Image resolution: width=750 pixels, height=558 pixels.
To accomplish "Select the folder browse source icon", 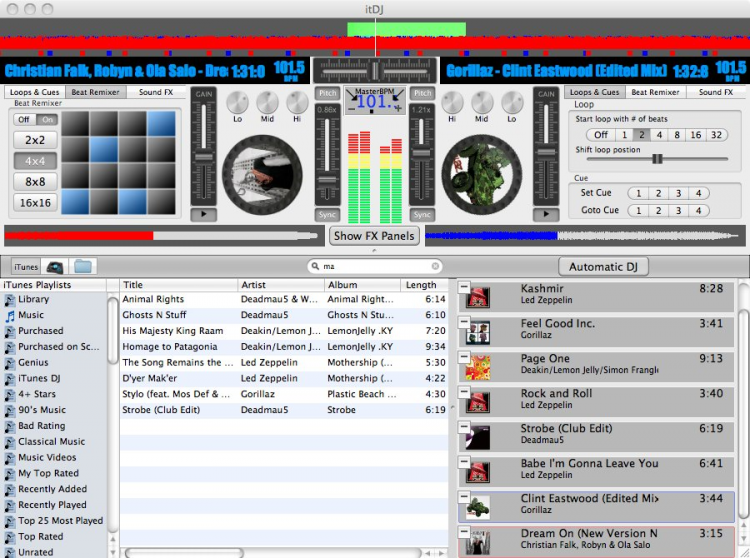I will [x=83, y=266].
